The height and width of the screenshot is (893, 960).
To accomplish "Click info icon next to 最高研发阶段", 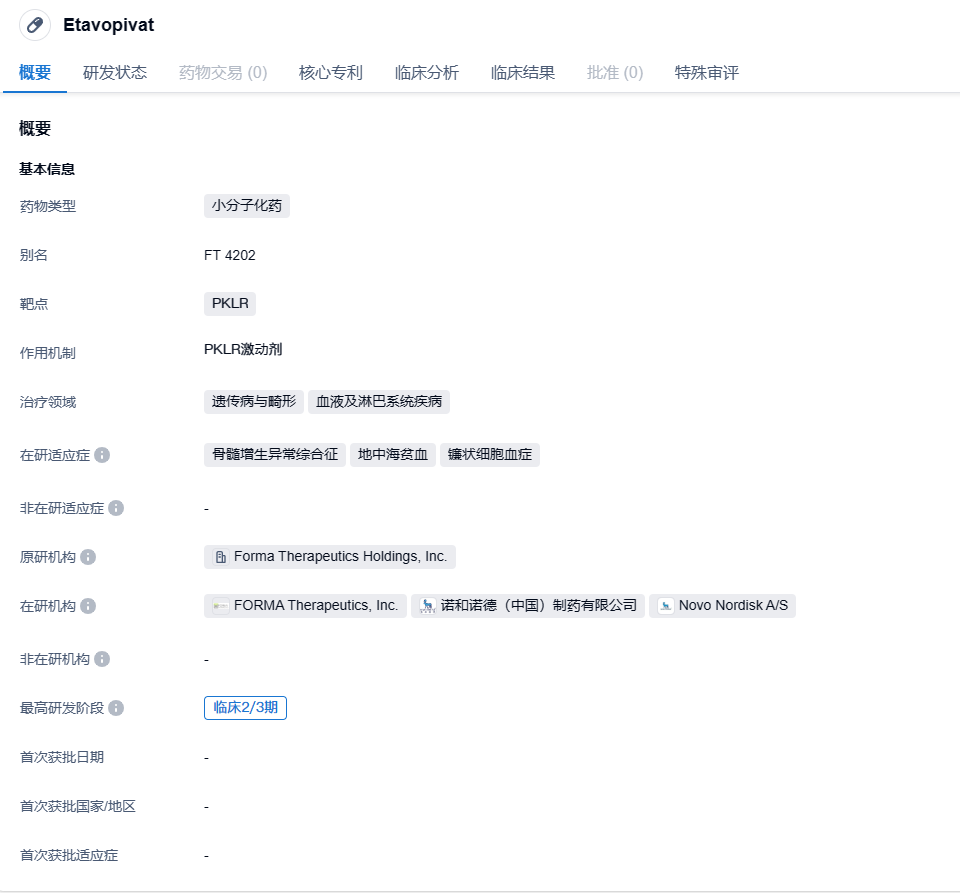I will pyautogui.click(x=116, y=708).
